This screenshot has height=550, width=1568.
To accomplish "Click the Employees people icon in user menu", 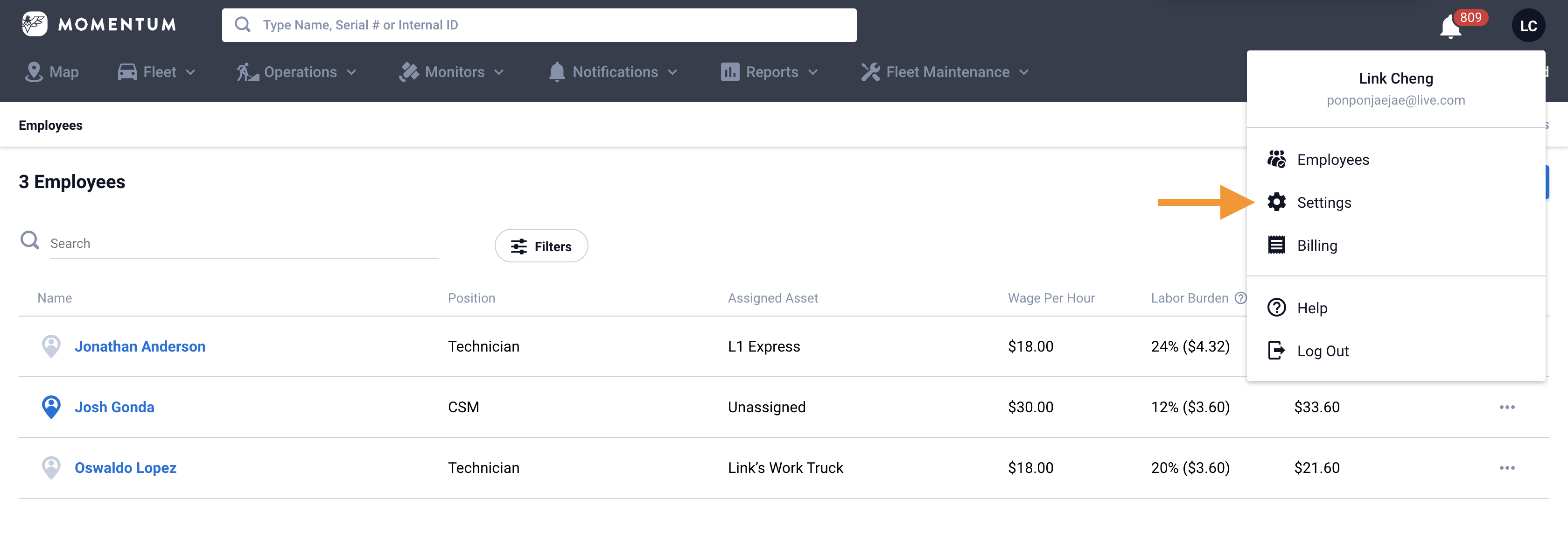I will [x=1276, y=160].
